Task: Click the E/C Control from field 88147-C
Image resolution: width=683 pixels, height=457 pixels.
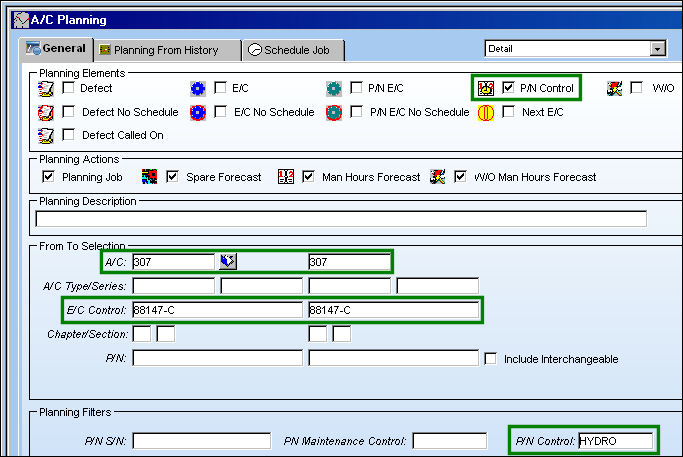Action: 218,310
